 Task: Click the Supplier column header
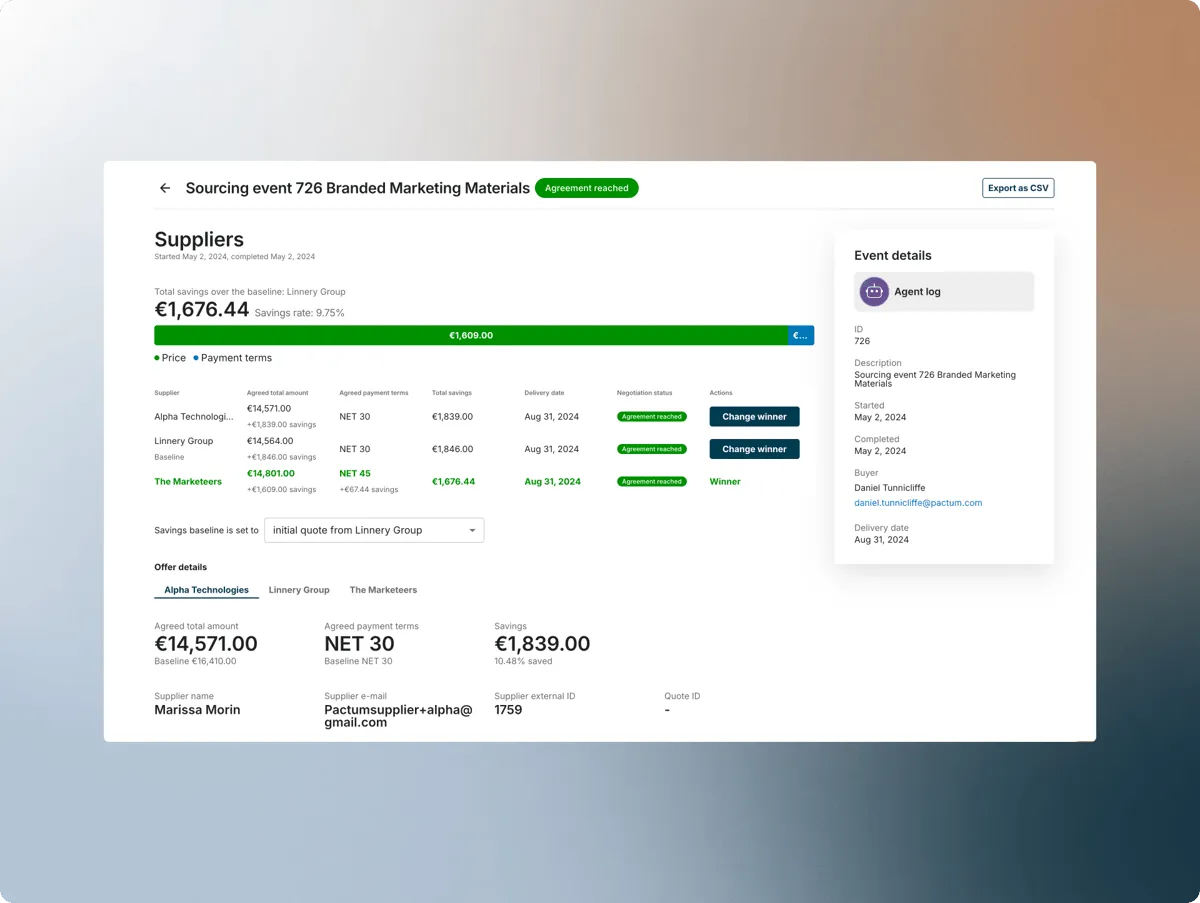coord(167,393)
